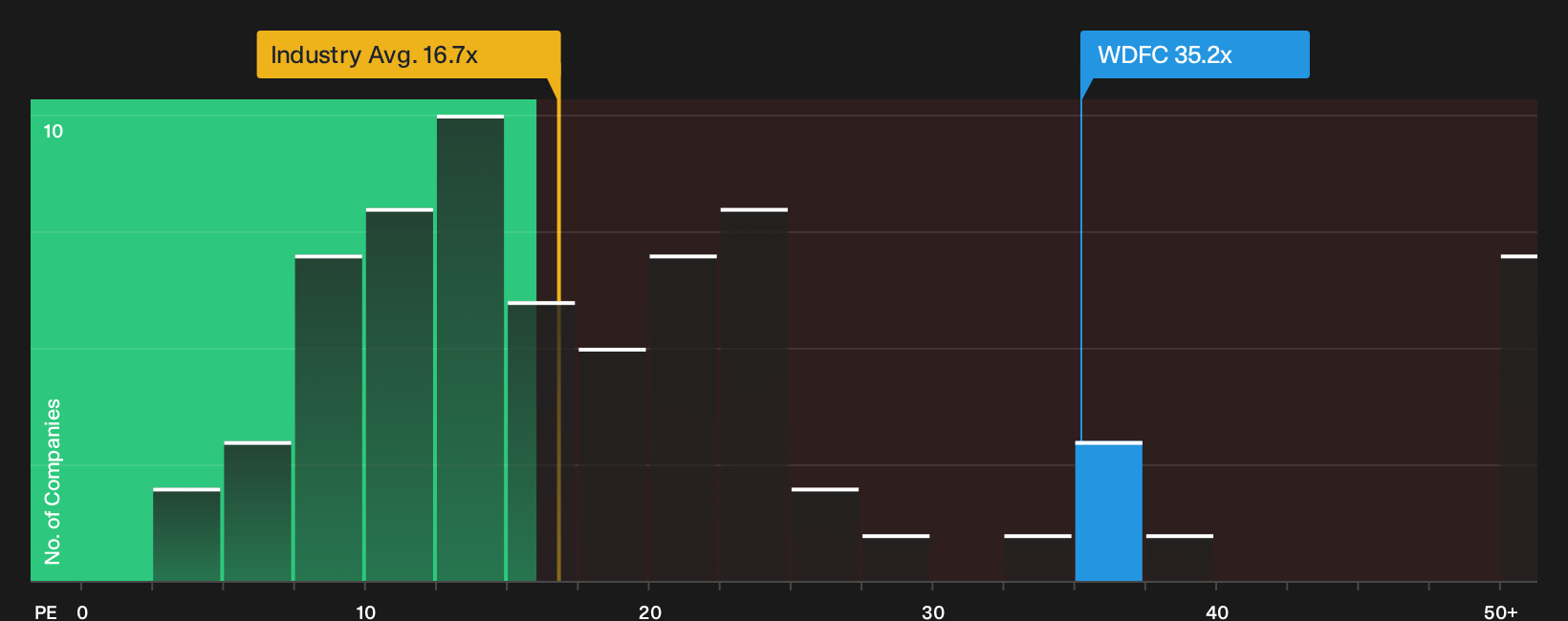Image resolution: width=1568 pixels, height=621 pixels.
Task: Click the y-axis value 10
Action: [54, 131]
